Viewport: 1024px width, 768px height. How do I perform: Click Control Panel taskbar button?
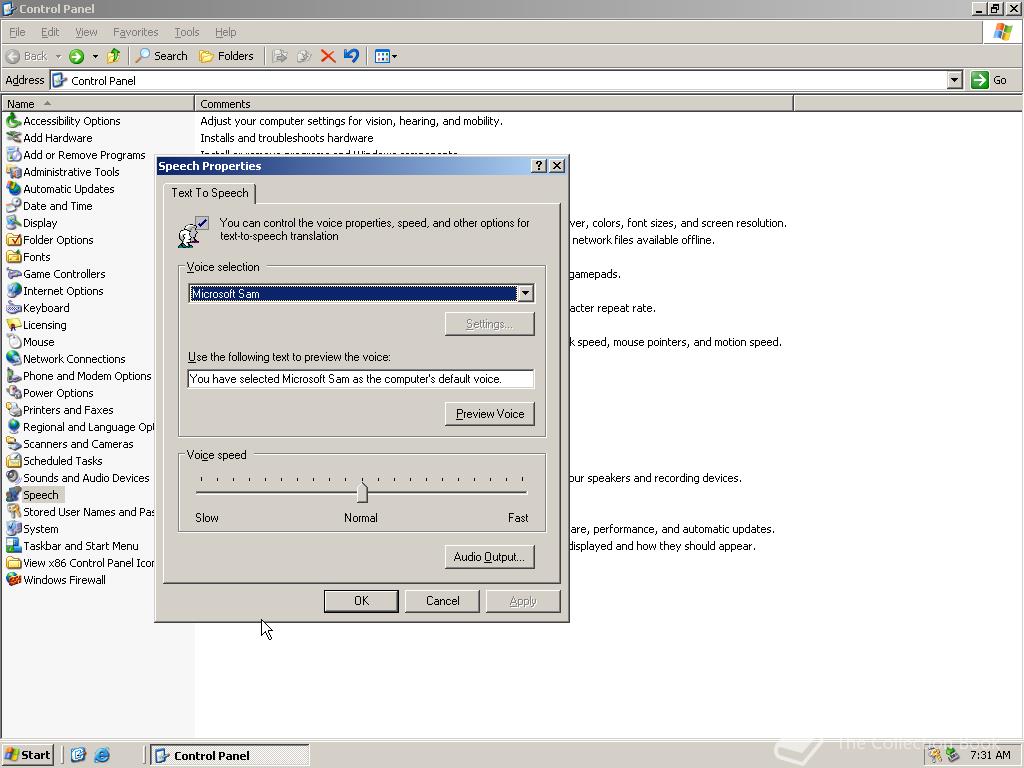tap(230, 755)
